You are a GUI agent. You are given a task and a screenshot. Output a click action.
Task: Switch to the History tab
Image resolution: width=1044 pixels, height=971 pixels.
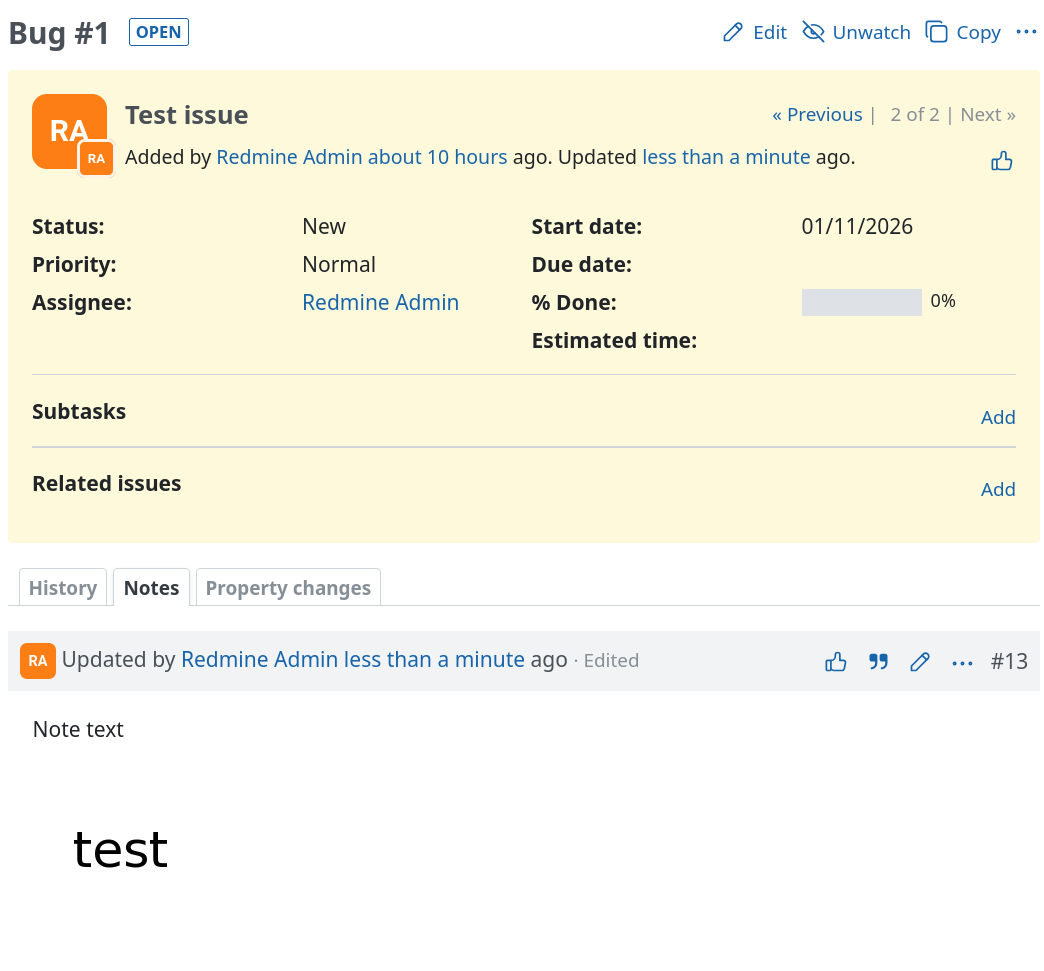(63, 588)
